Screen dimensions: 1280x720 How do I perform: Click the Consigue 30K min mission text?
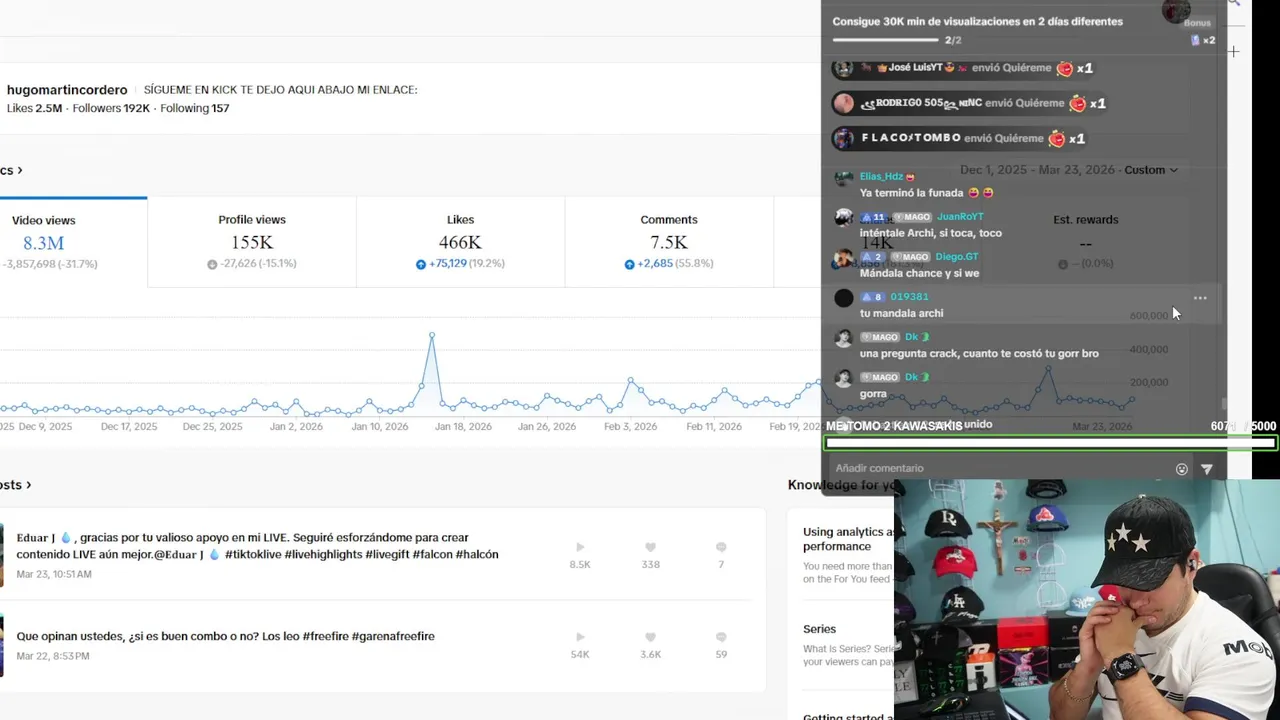[977, 21]
